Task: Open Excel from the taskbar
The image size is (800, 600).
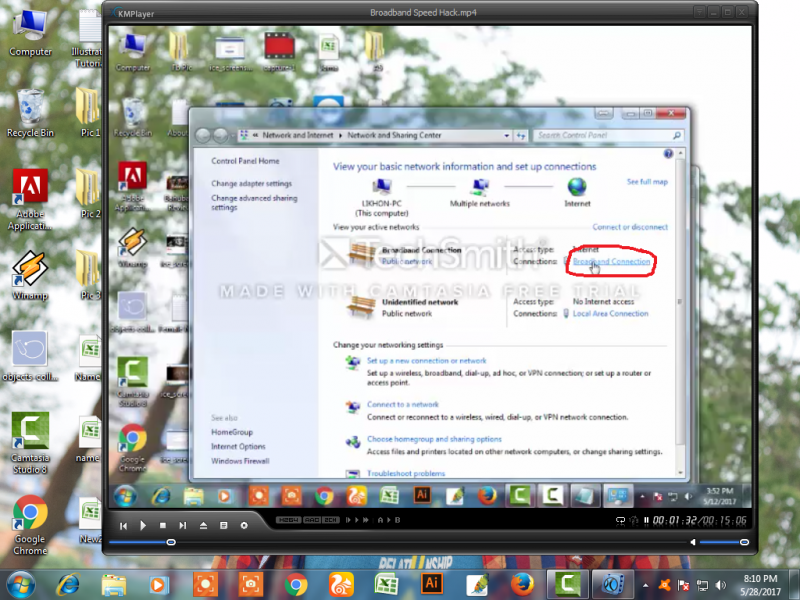Action: [386, 585]
